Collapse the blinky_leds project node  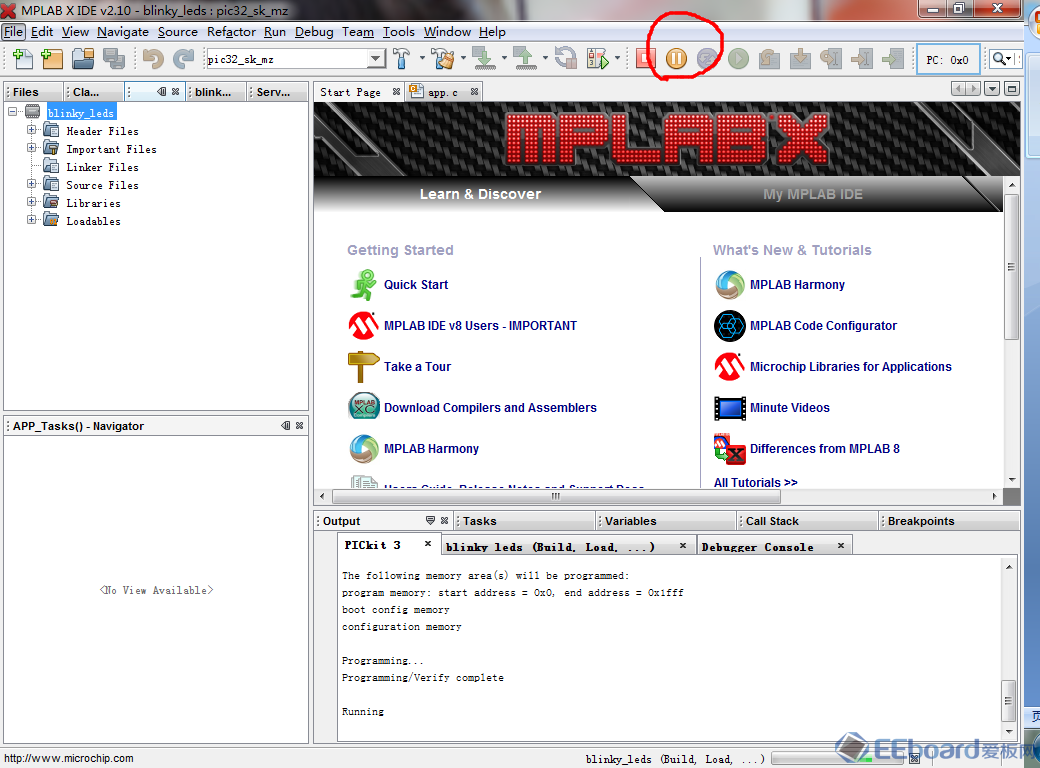pyautogui.click(x=13, y=112)
